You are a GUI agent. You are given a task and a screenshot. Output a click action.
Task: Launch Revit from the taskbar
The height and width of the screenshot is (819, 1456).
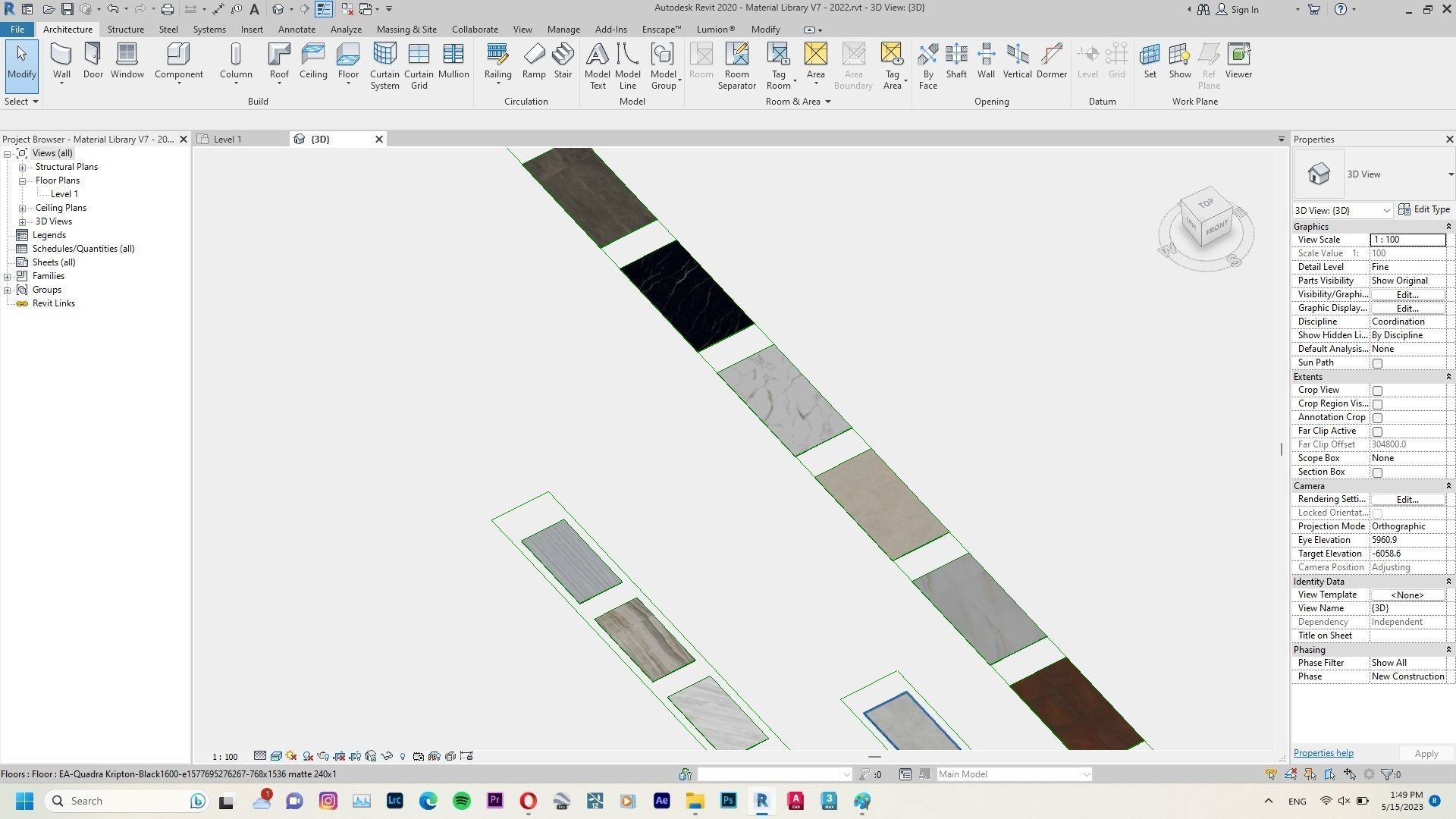coord(761,801)
